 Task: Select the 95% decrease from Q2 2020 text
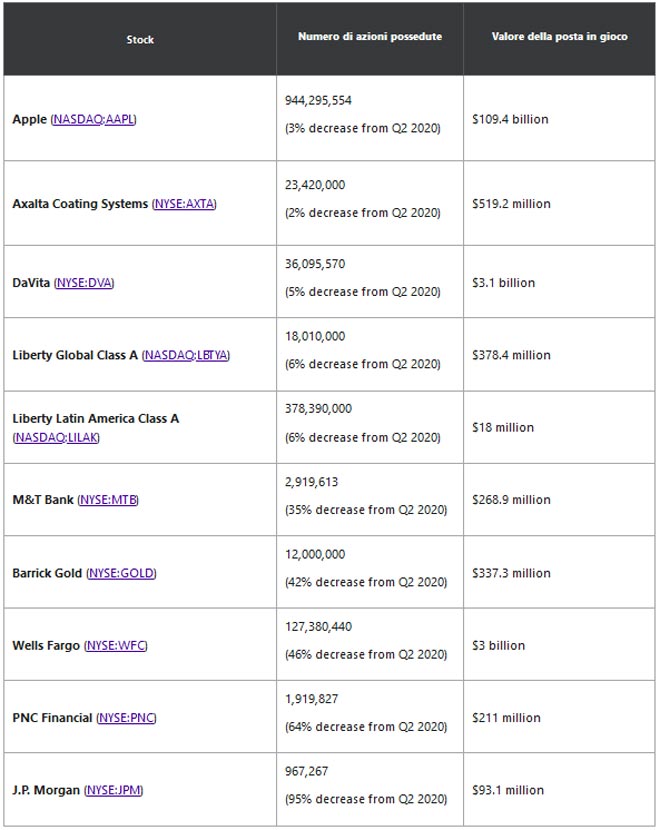click(366, 799)
